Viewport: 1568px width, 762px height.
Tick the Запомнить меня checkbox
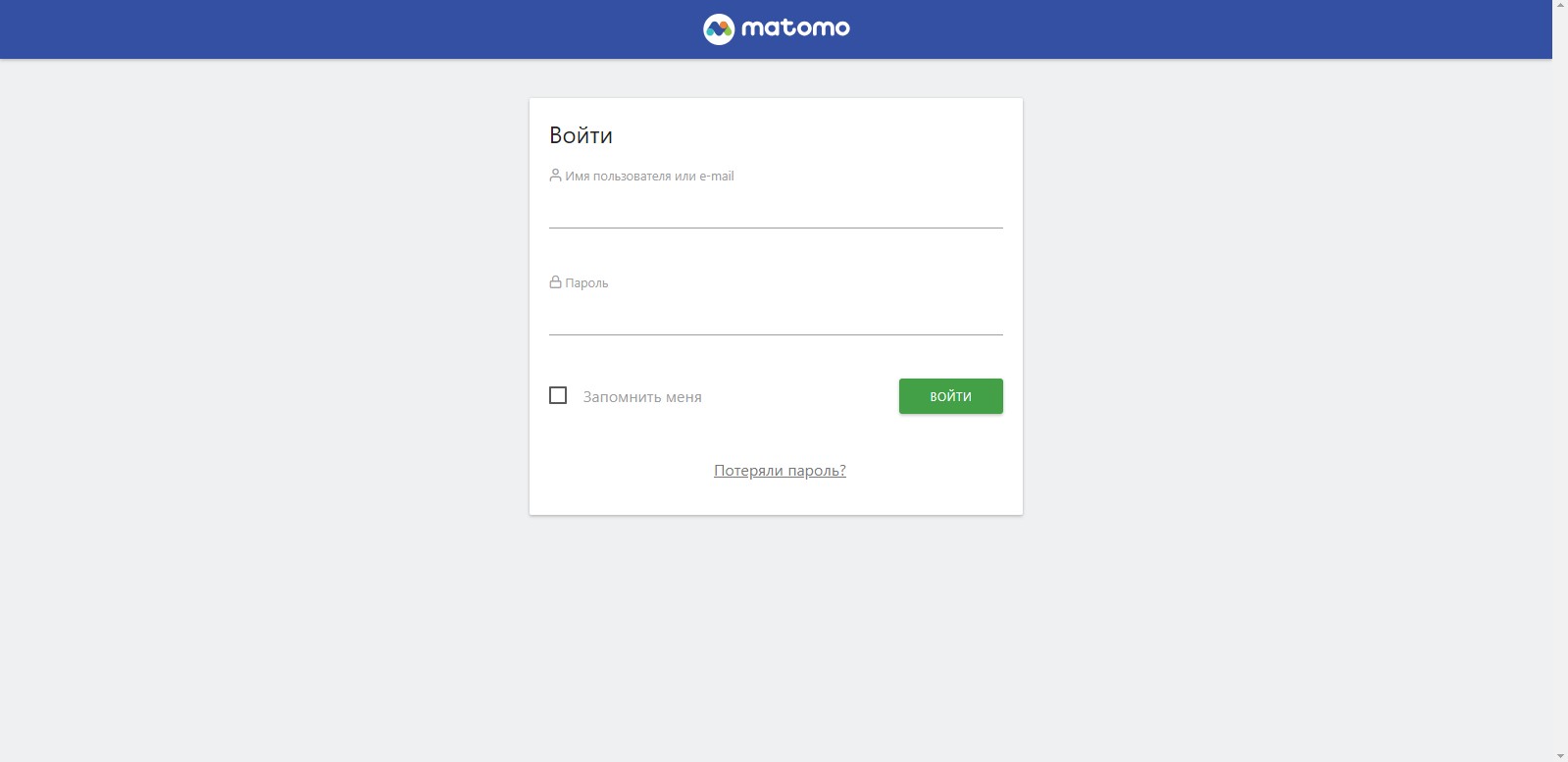point(558,395)
